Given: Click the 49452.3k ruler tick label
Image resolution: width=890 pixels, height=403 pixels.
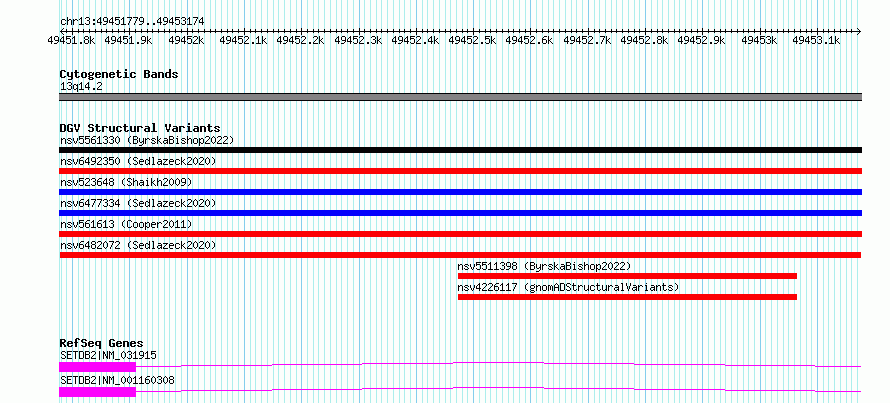Looking at the screenshot, I should click(x=358, y=40).
